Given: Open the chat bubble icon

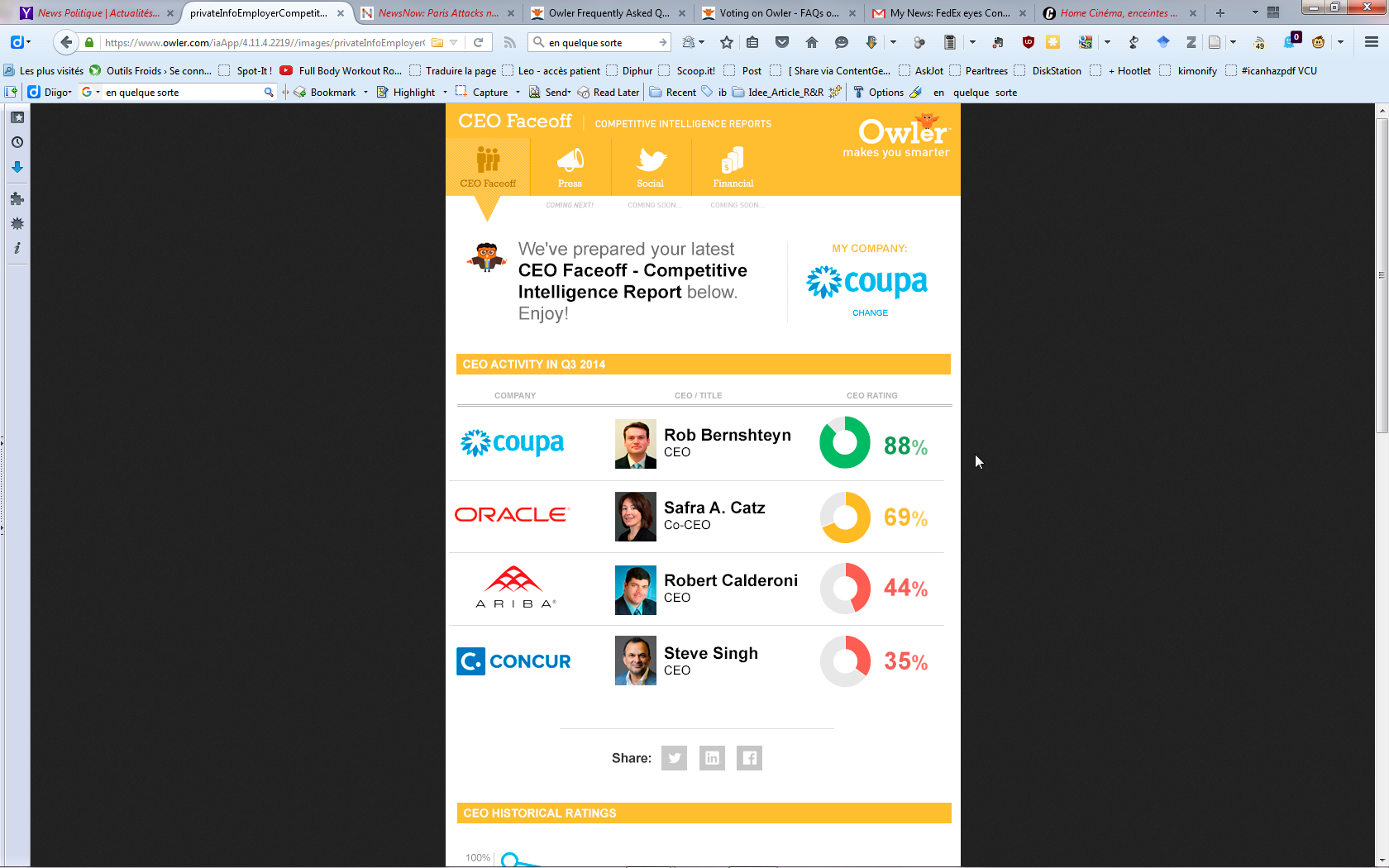Looking at the screenshot, I should coord(842,42).
